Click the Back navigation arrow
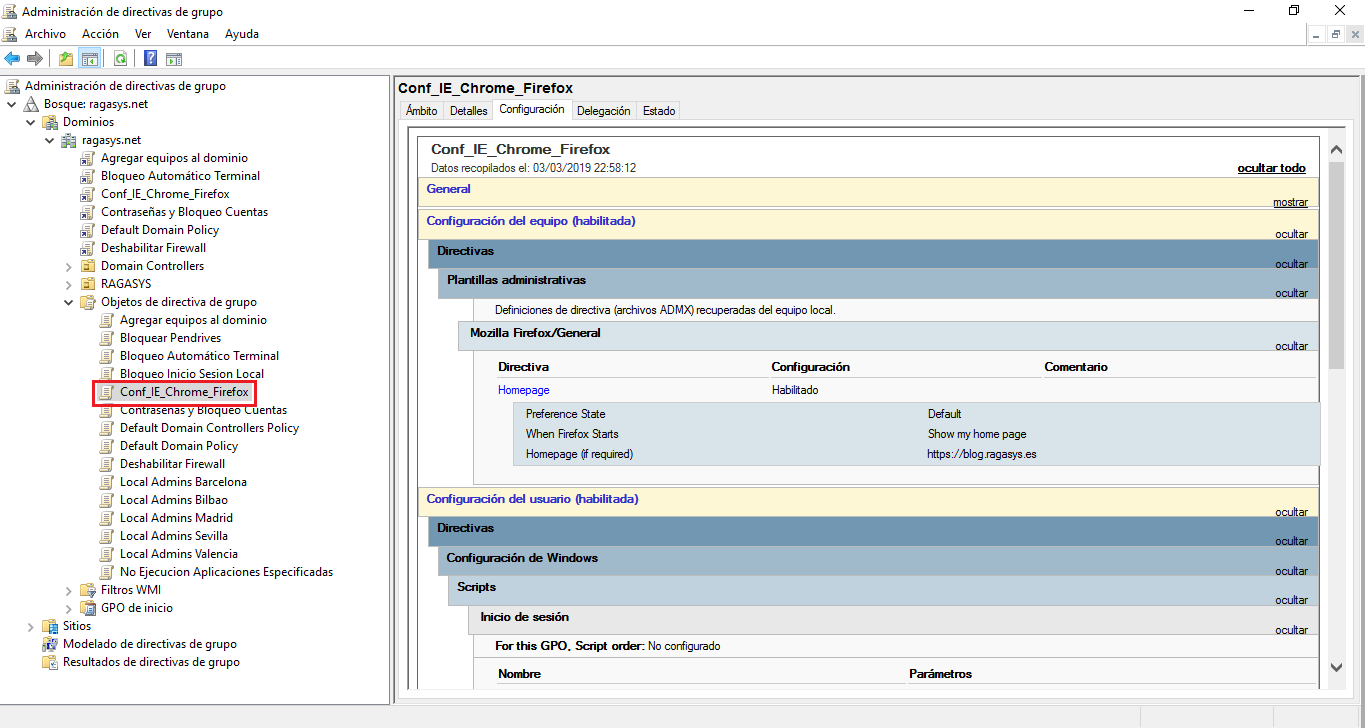1365x728 pixels. 12,58
